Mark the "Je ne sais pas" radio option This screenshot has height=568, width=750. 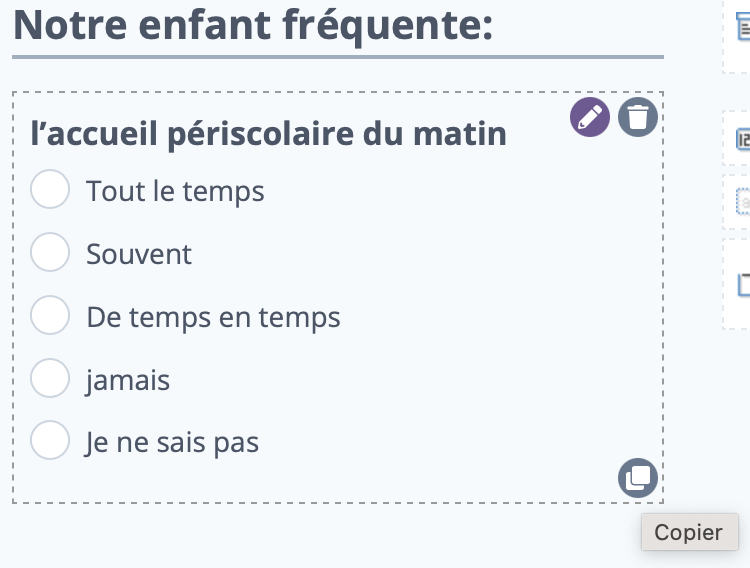pos(50,440)
